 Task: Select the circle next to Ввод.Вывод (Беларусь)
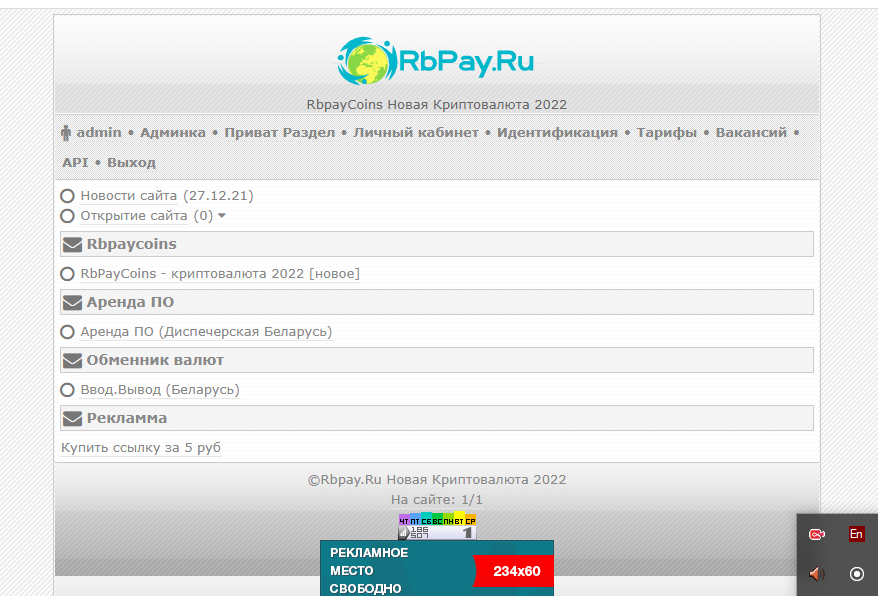pos(68,389)
